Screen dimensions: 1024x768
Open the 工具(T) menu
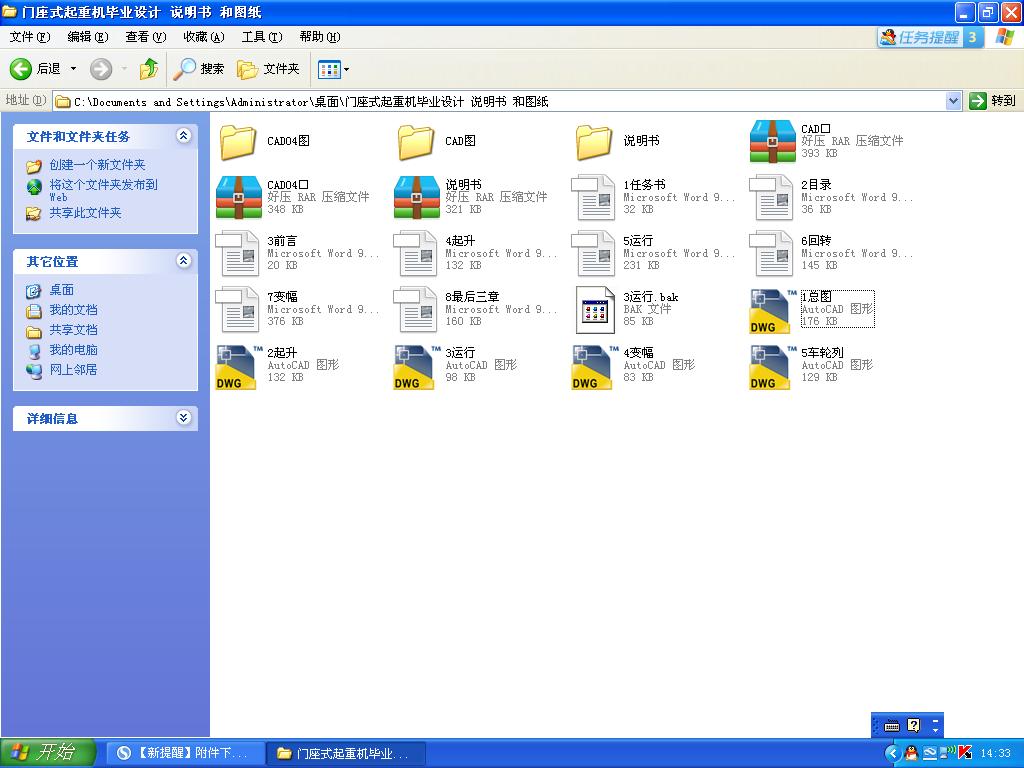tap(262, 37)
